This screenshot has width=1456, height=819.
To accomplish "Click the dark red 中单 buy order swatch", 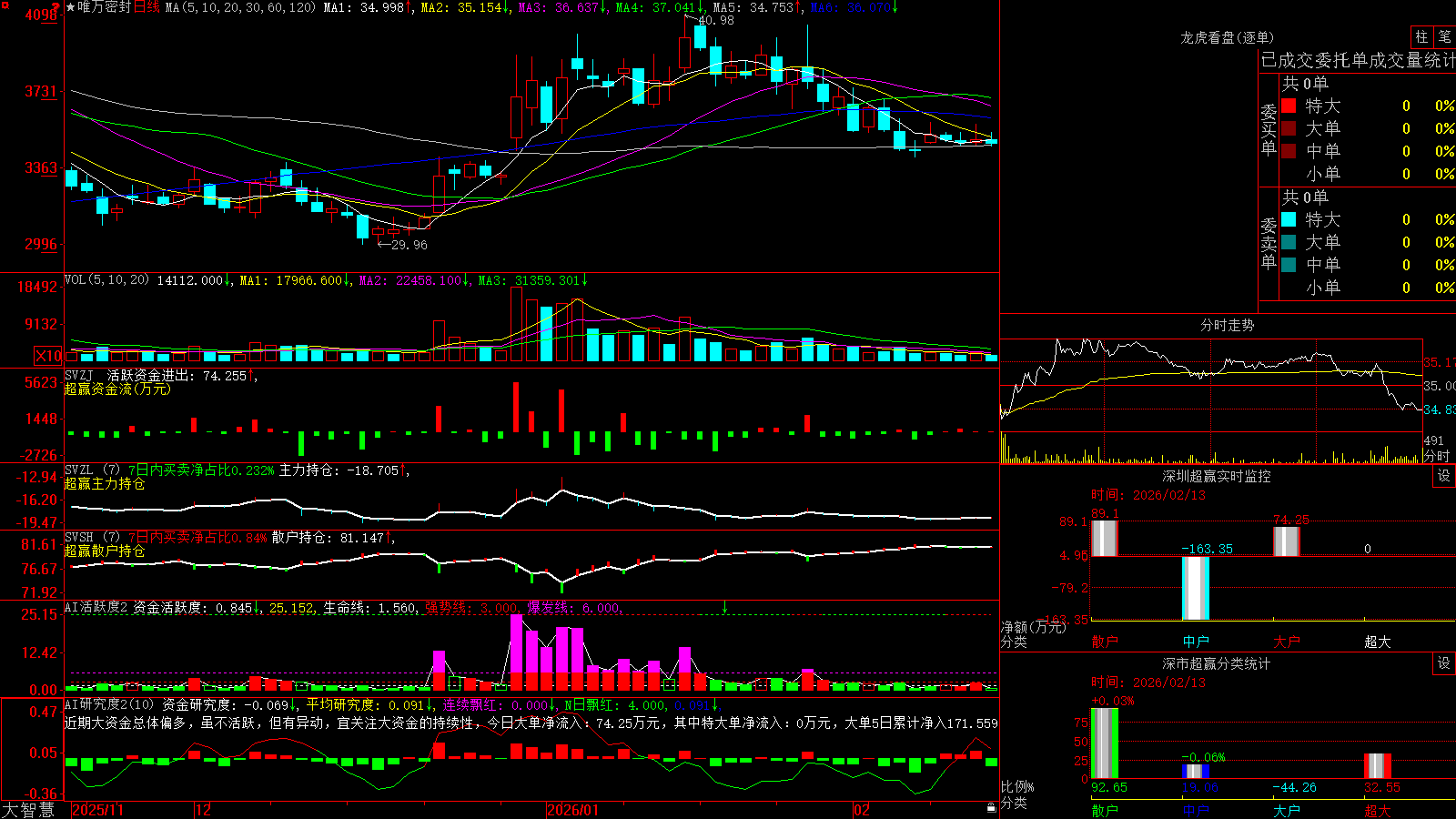I will tap(1289, 151).
